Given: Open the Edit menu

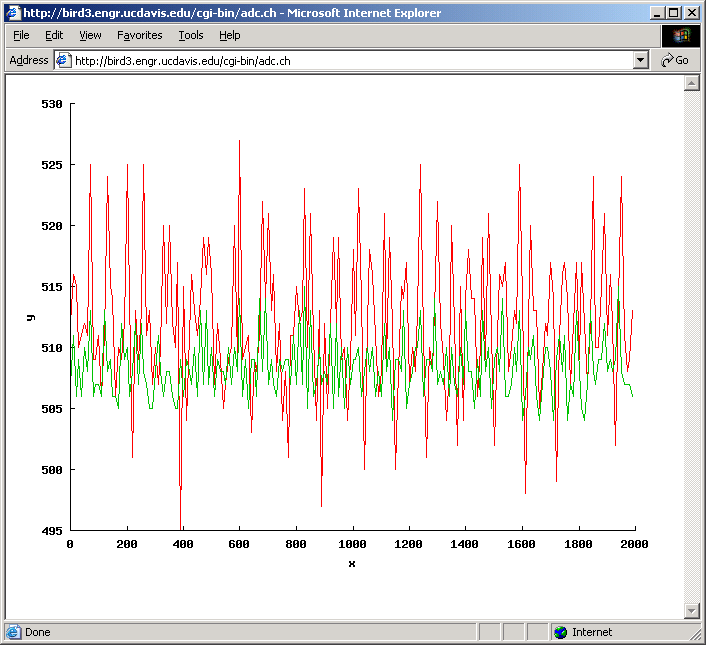Looking at the screenshot, I should [54, 35].
